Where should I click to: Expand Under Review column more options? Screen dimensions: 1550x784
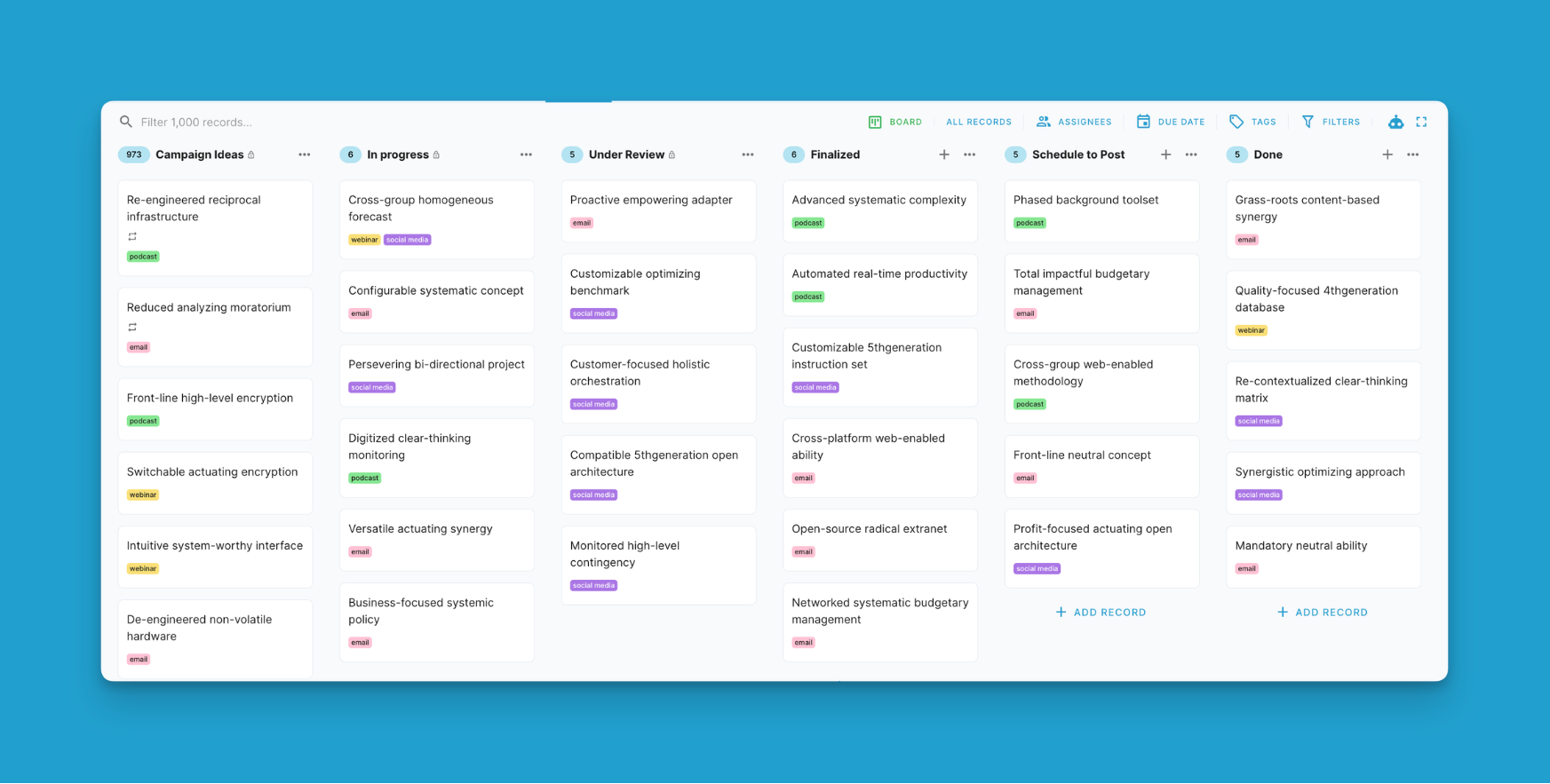click(x=748, y=154)
